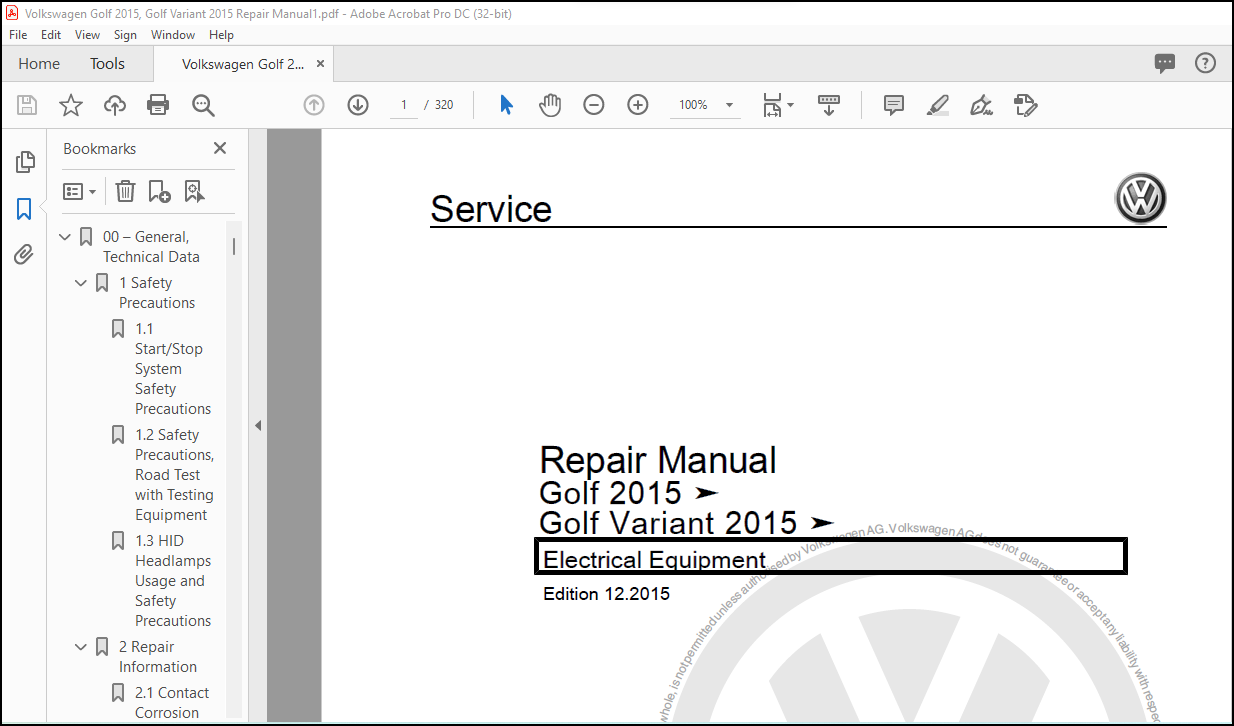Delete selected bookmark trash icon

coord(125,191)
